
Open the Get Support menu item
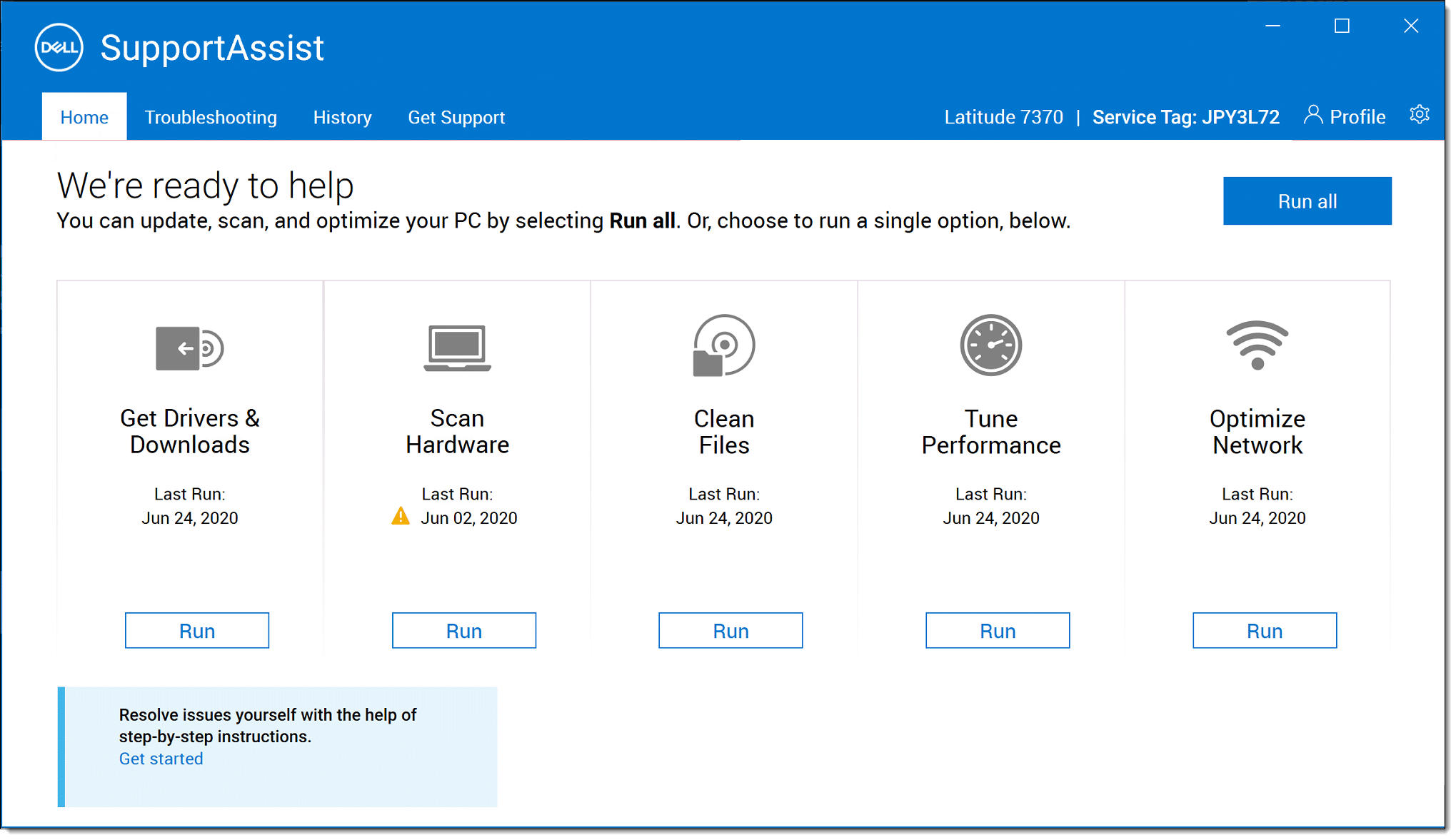pyautogui.click(x=455, y=117)
